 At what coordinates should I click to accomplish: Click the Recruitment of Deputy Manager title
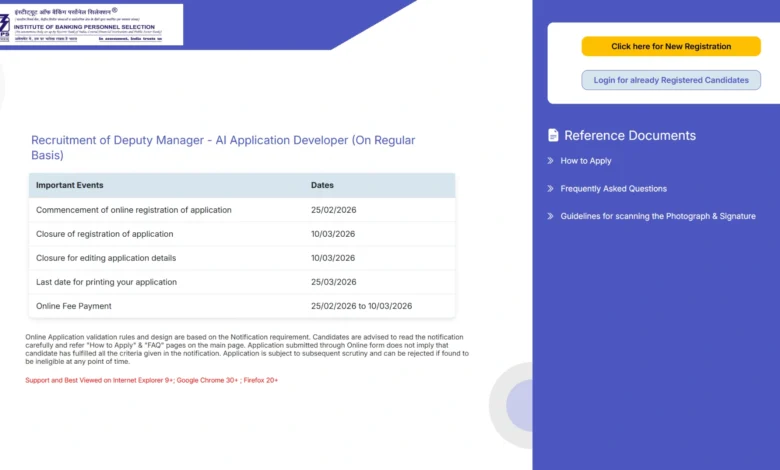point(223,147)
